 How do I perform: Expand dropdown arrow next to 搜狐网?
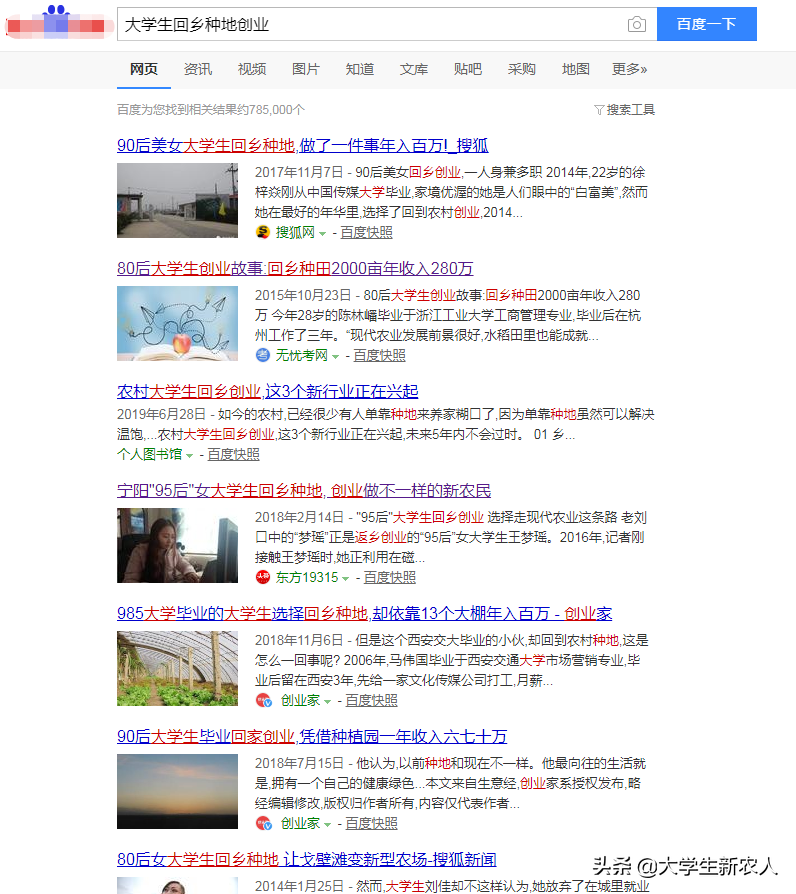[323, 233]
